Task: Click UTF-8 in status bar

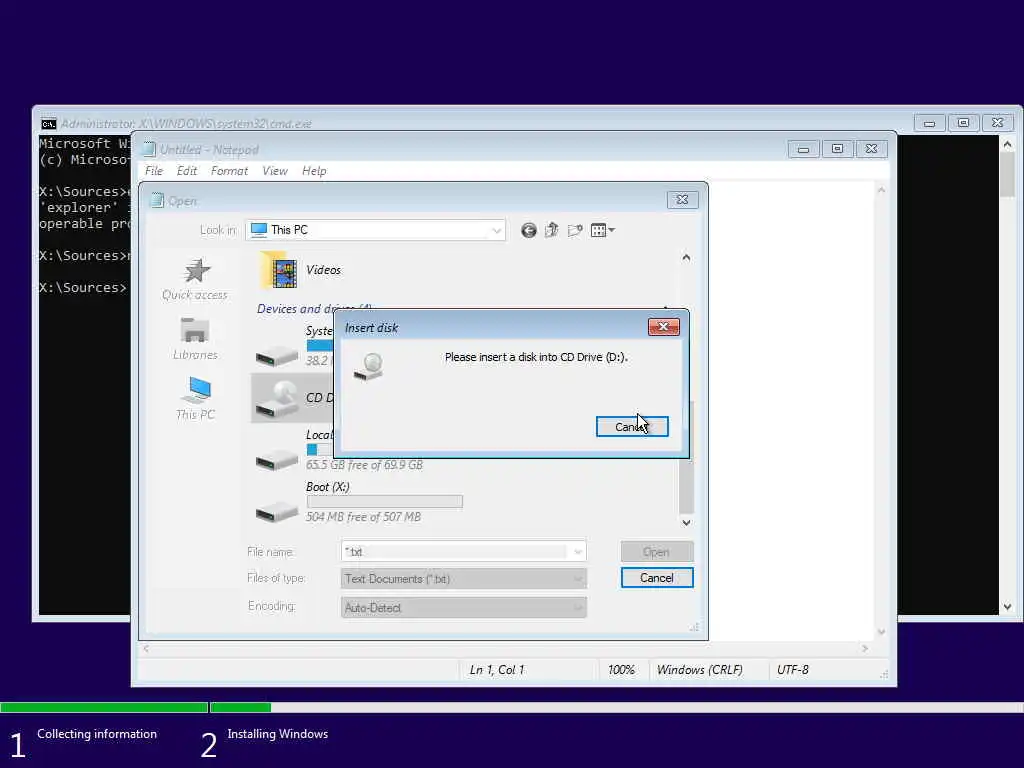Action: point(792,670)
